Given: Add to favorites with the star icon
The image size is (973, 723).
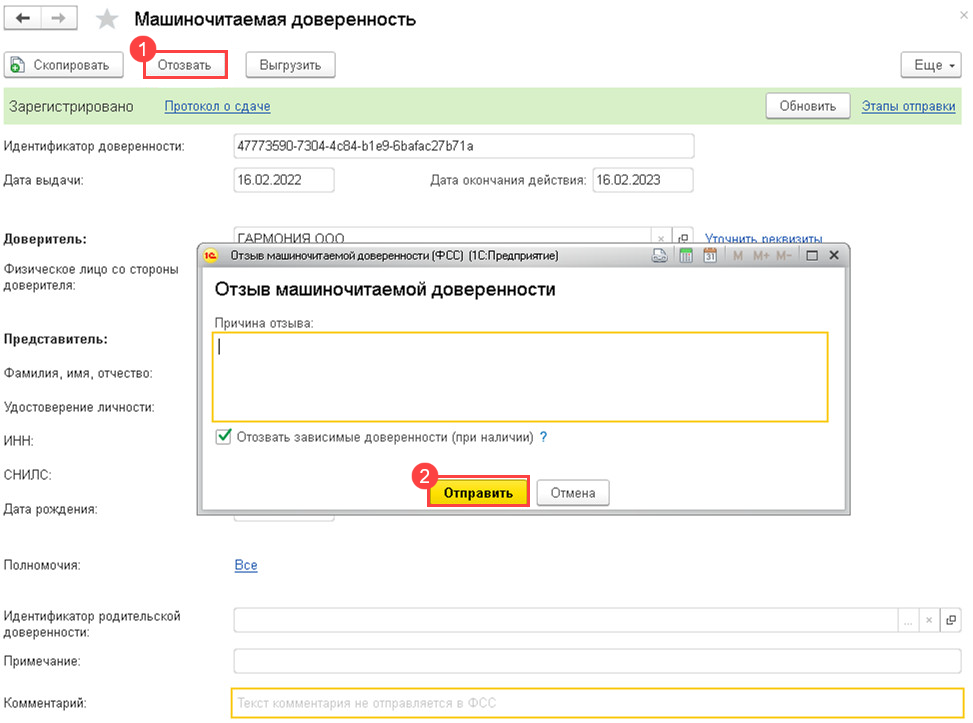Looking at the screenshot, I should pyautogui.click(x=107, y=19).
